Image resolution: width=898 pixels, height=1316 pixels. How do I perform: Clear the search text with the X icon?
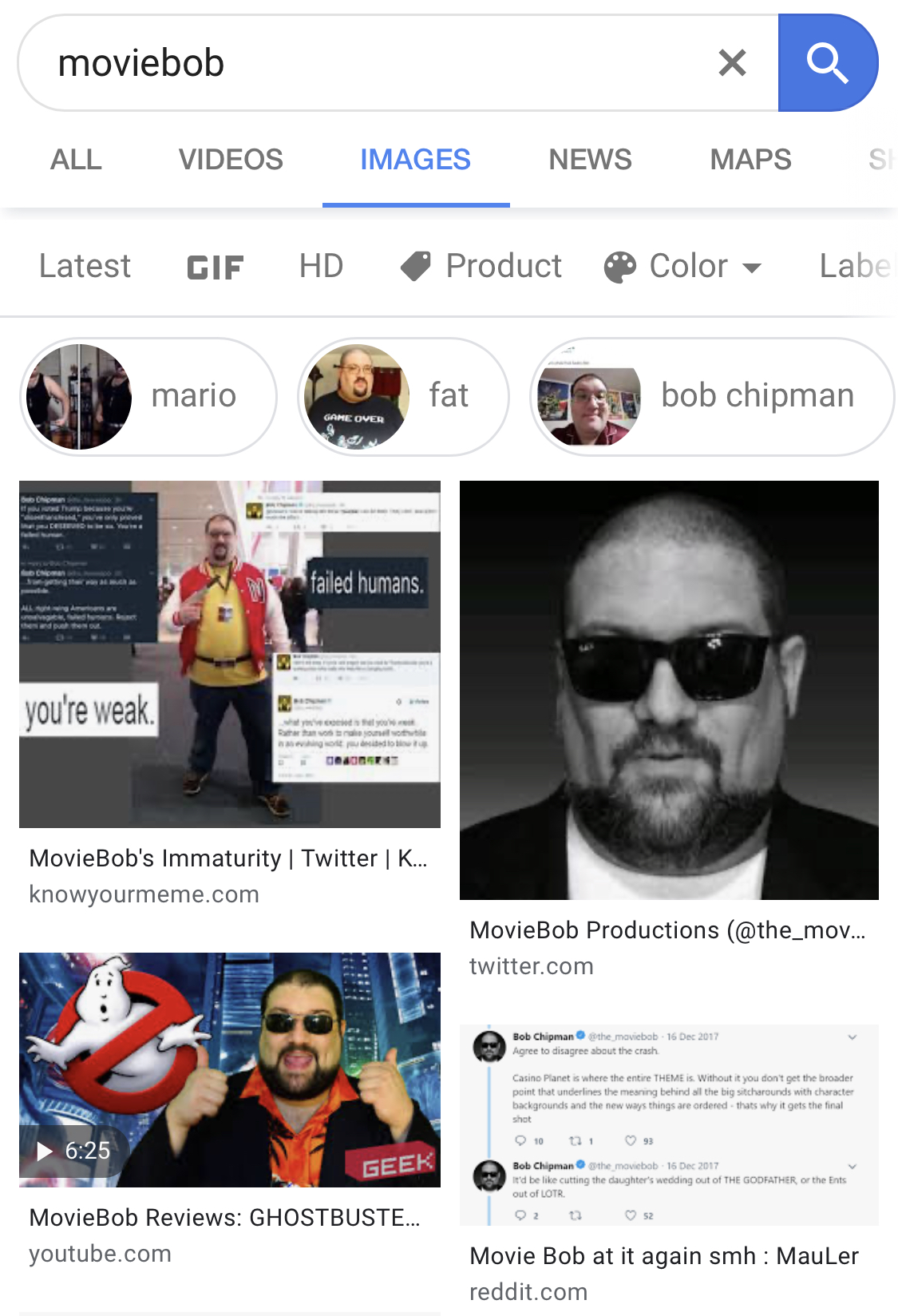(732, 63)
